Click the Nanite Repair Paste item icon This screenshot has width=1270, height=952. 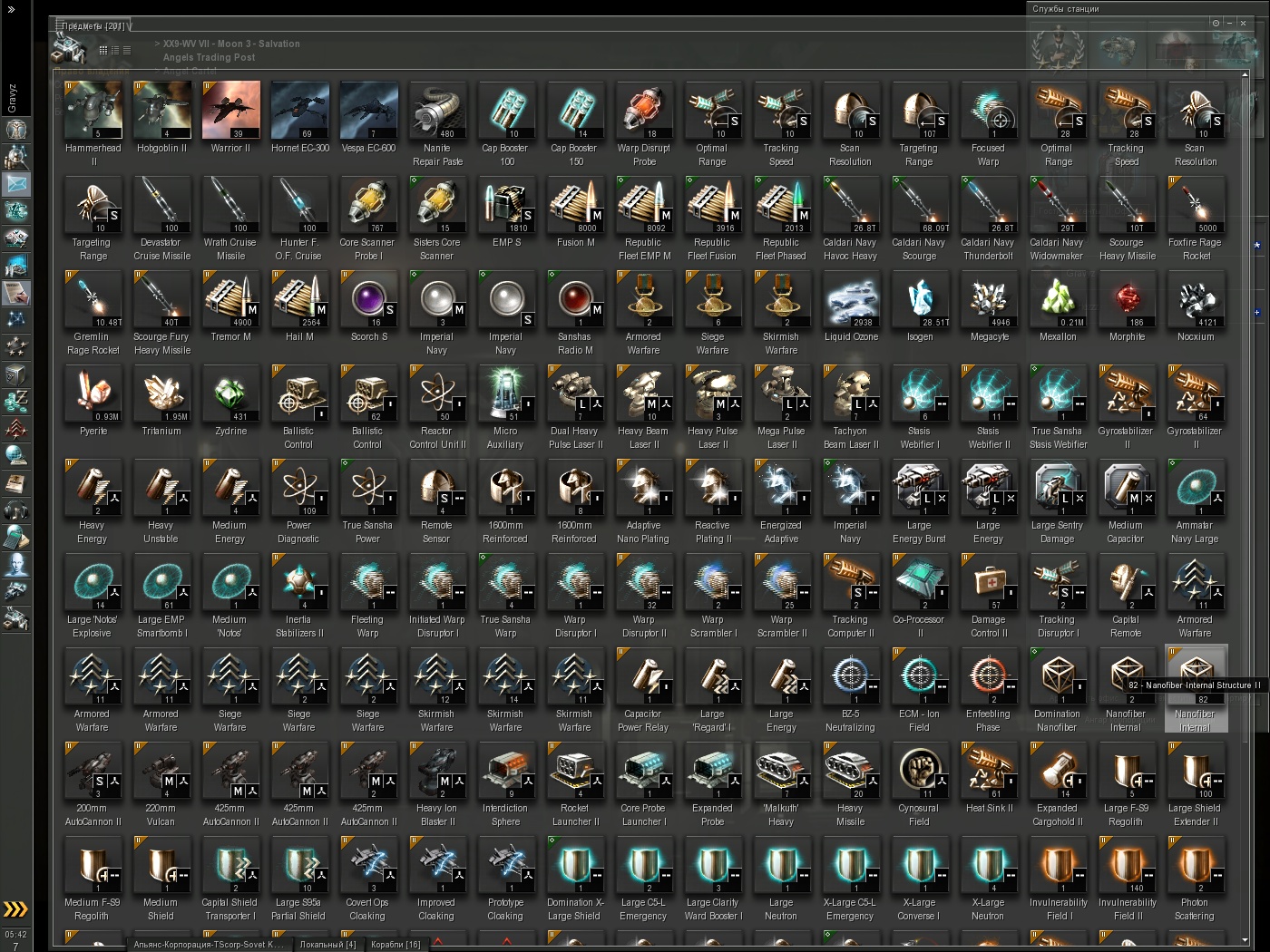coord(438,110)
